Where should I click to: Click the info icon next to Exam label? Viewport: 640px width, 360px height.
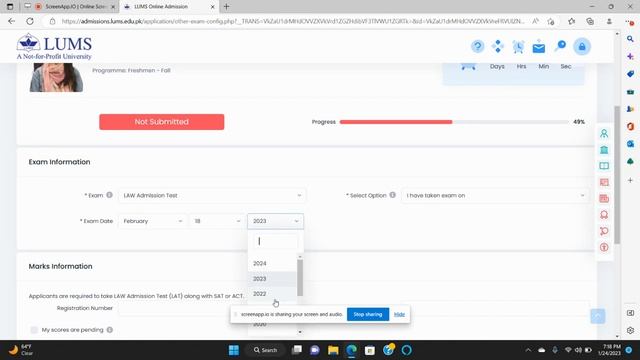(x=109, y=195)
